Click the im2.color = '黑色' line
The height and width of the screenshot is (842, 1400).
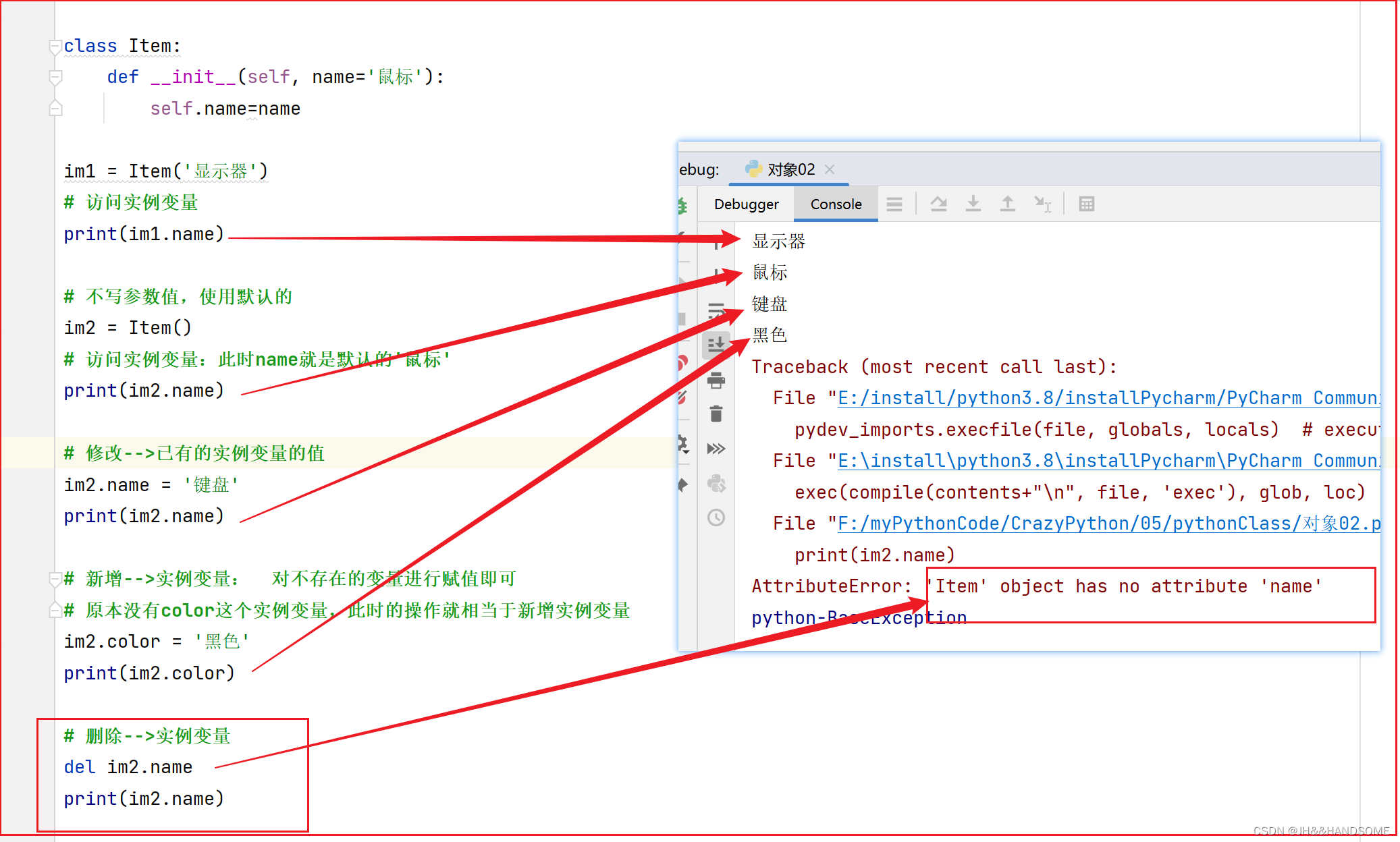pyautogui.click(x=157, y=642)
